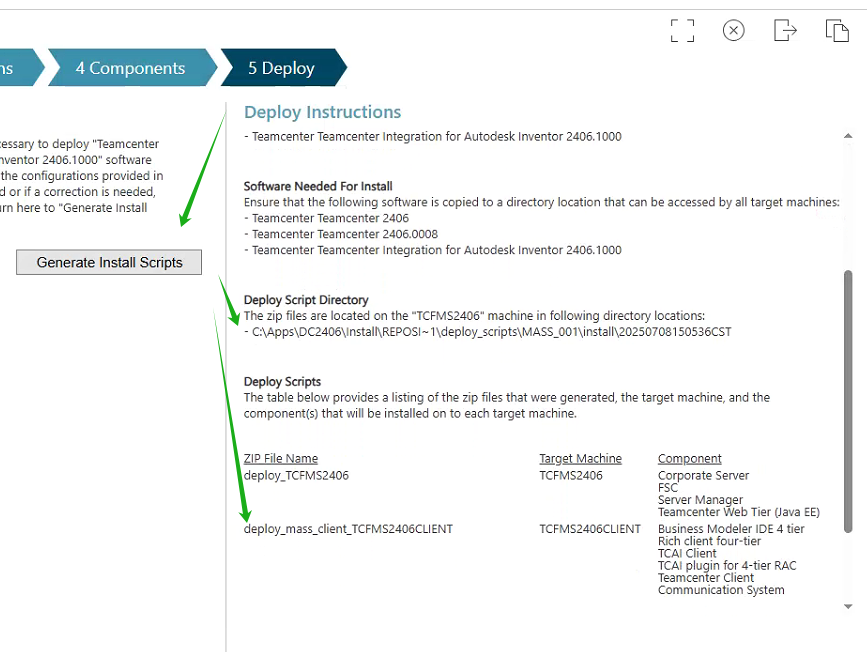
Task: Click the scroll down arrow of instructions
Action: click(x=848, y=607)
